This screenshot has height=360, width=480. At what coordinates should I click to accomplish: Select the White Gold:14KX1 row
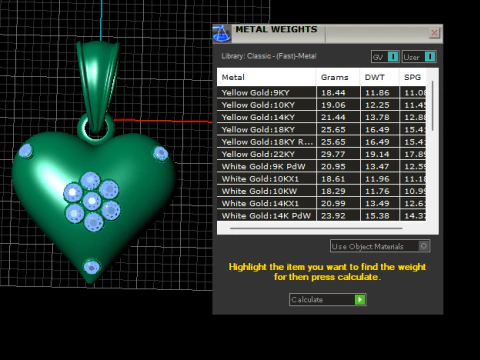pos(321,203)
